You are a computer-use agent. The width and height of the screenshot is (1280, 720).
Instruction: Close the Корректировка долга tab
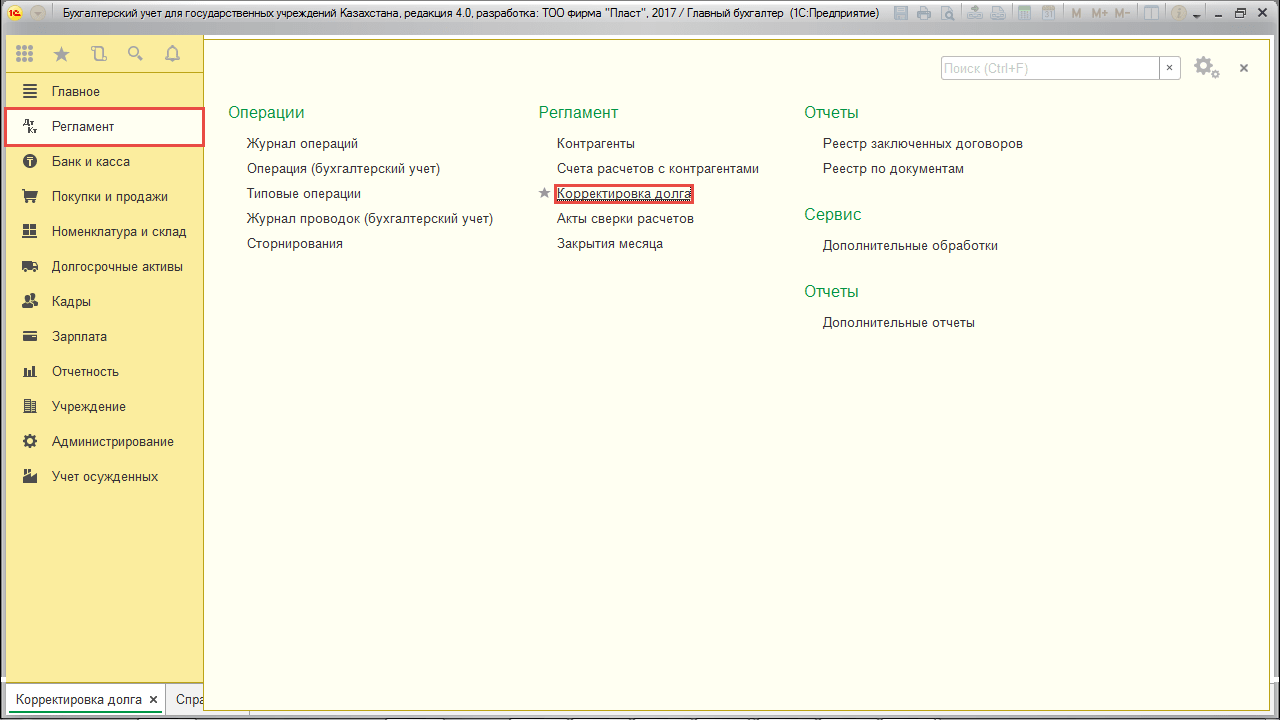pos(153,700)
